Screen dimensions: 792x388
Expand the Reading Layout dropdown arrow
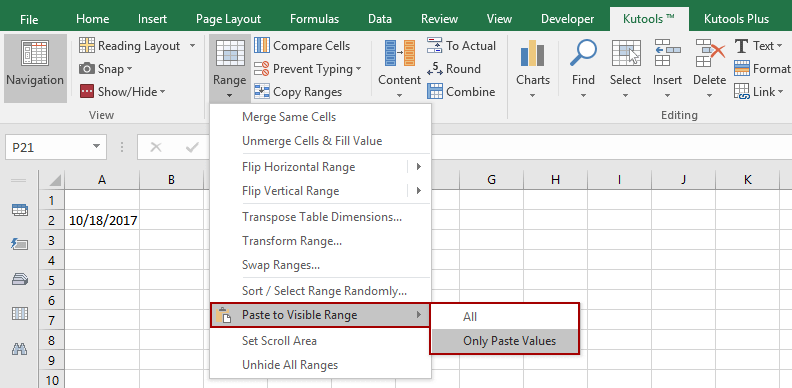point(192,45)
